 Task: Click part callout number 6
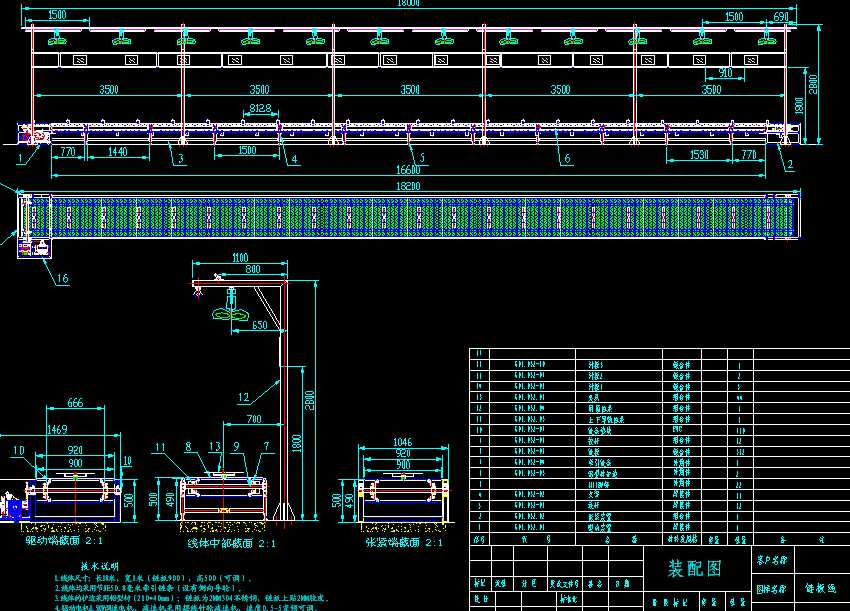567,158
